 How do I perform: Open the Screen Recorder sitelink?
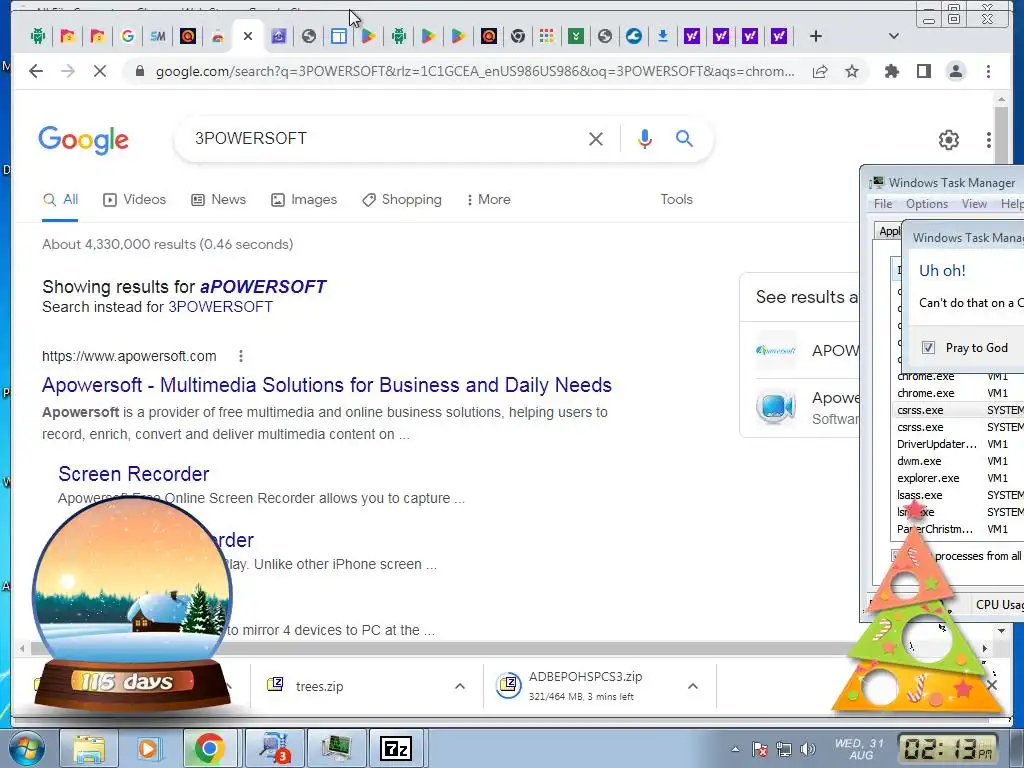coord(134,474)
